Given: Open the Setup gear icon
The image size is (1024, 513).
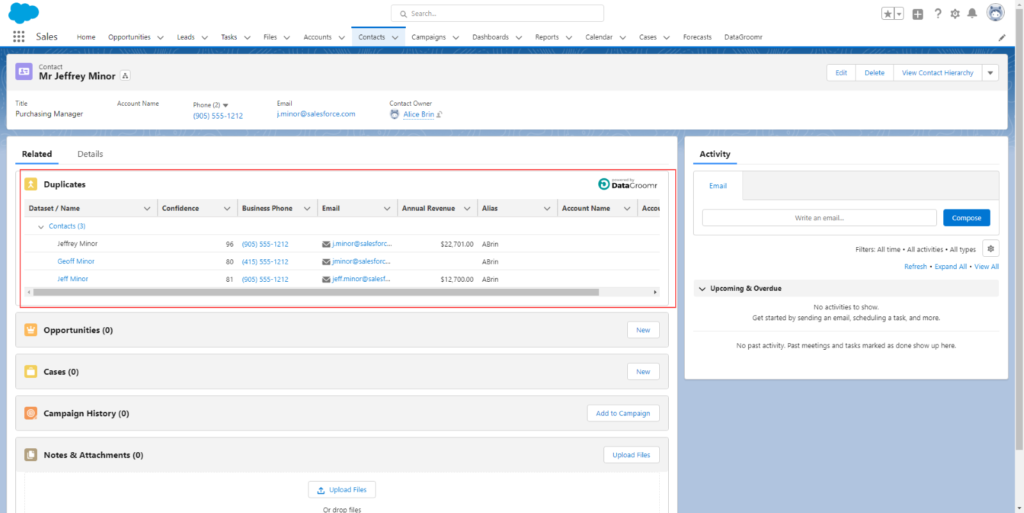Looking at the screenshot, I should 955,14.
